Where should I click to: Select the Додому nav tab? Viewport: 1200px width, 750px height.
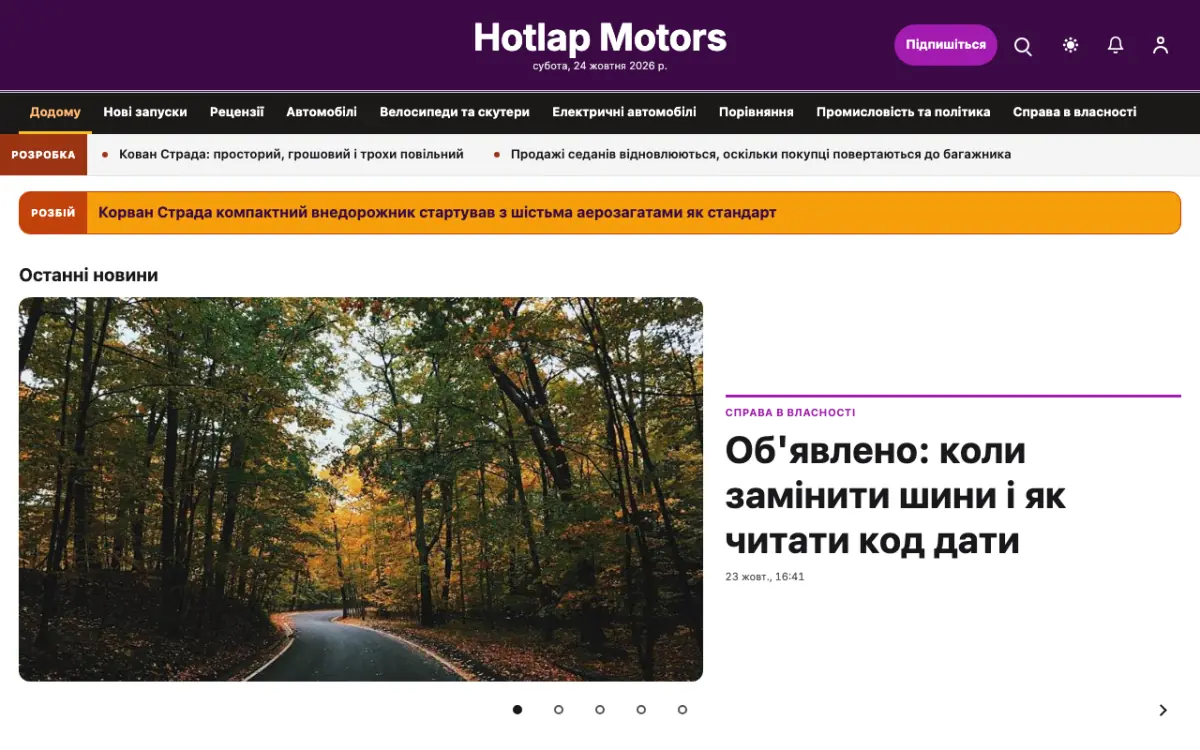point(55,112)
